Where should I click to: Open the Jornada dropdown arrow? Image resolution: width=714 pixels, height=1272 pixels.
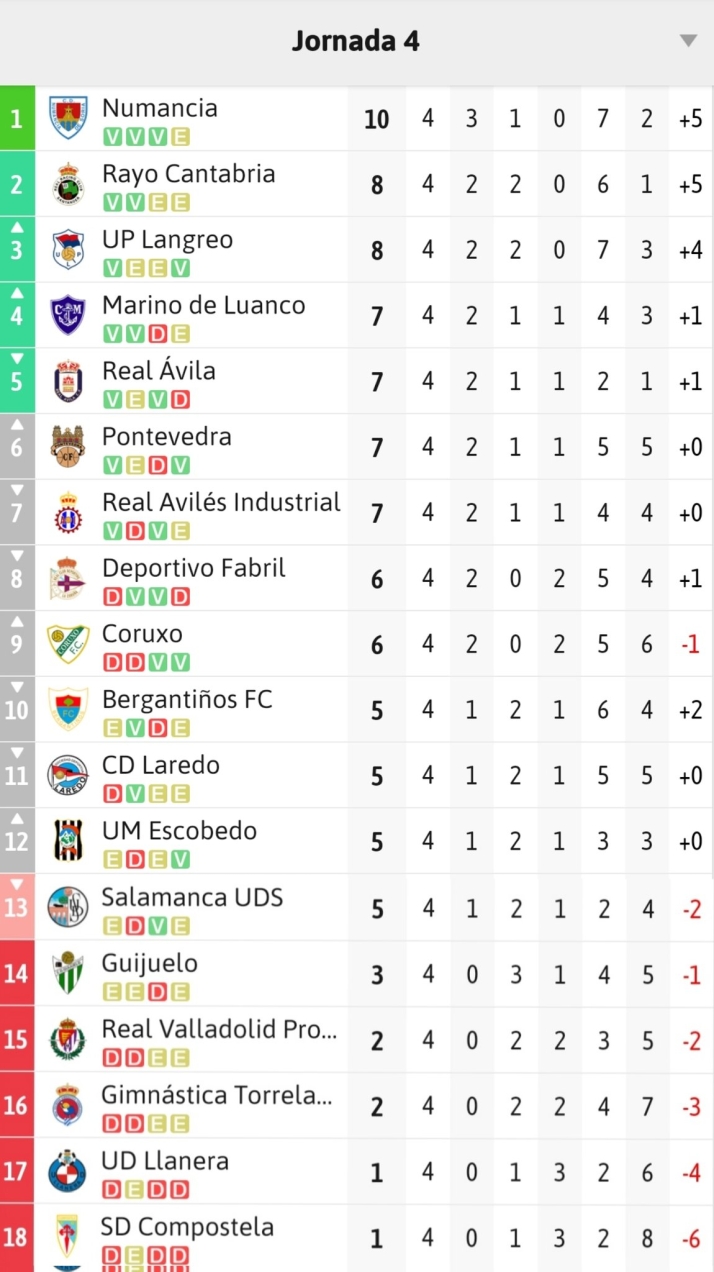click(688, 42)
